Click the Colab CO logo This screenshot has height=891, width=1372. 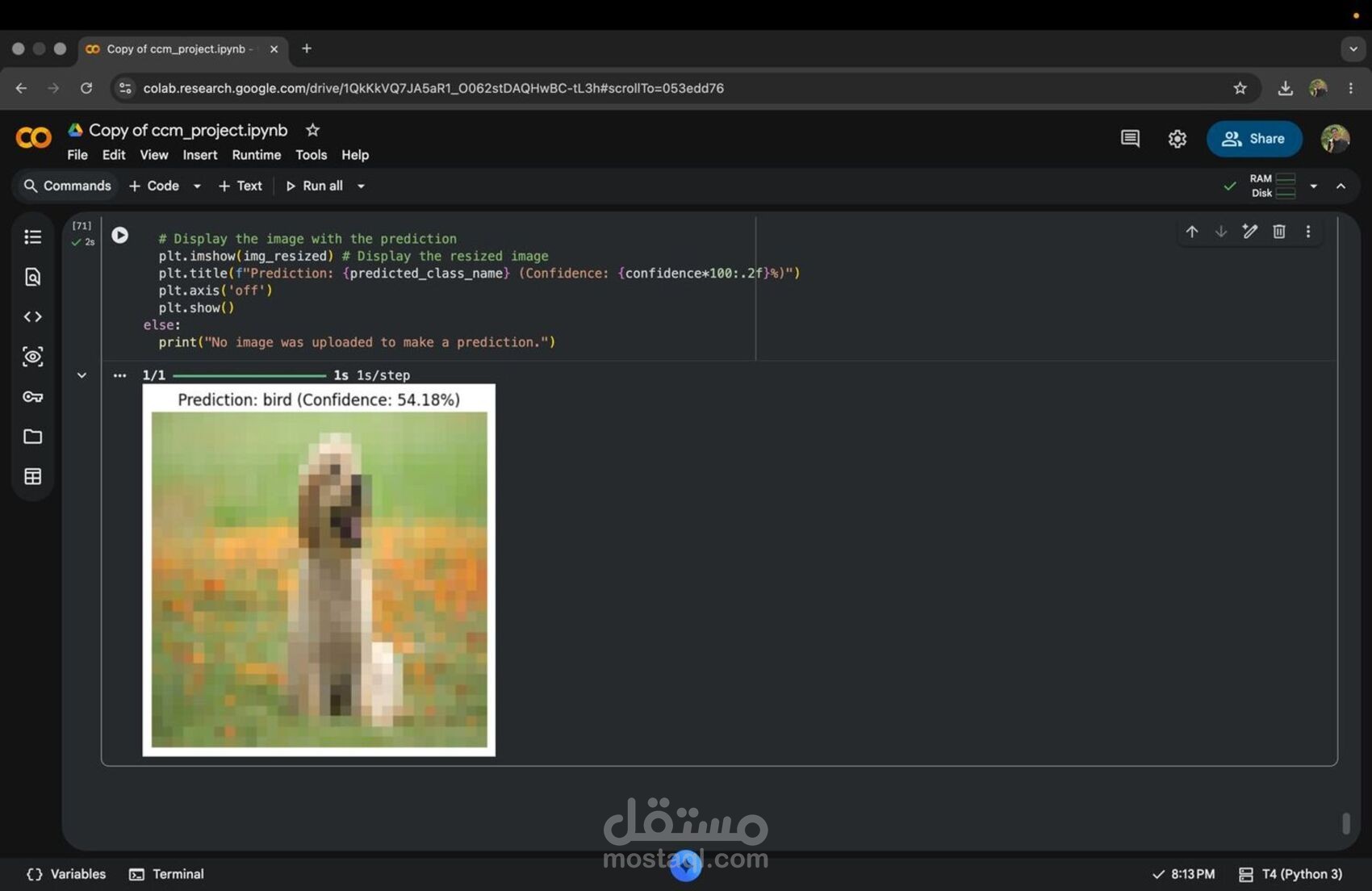coord(33,138)
